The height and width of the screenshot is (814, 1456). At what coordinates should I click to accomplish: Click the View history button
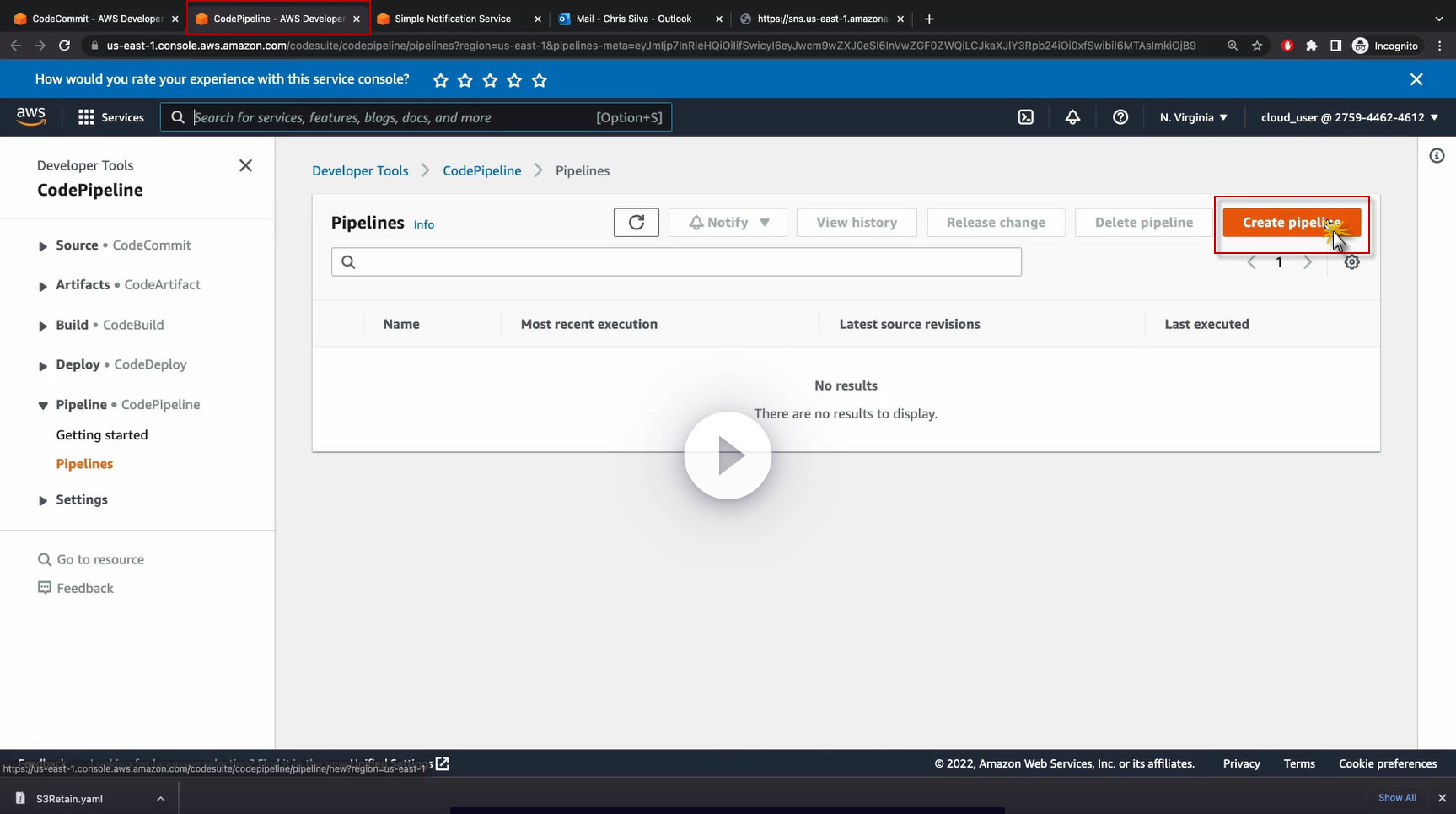click(x=857, y=223)
